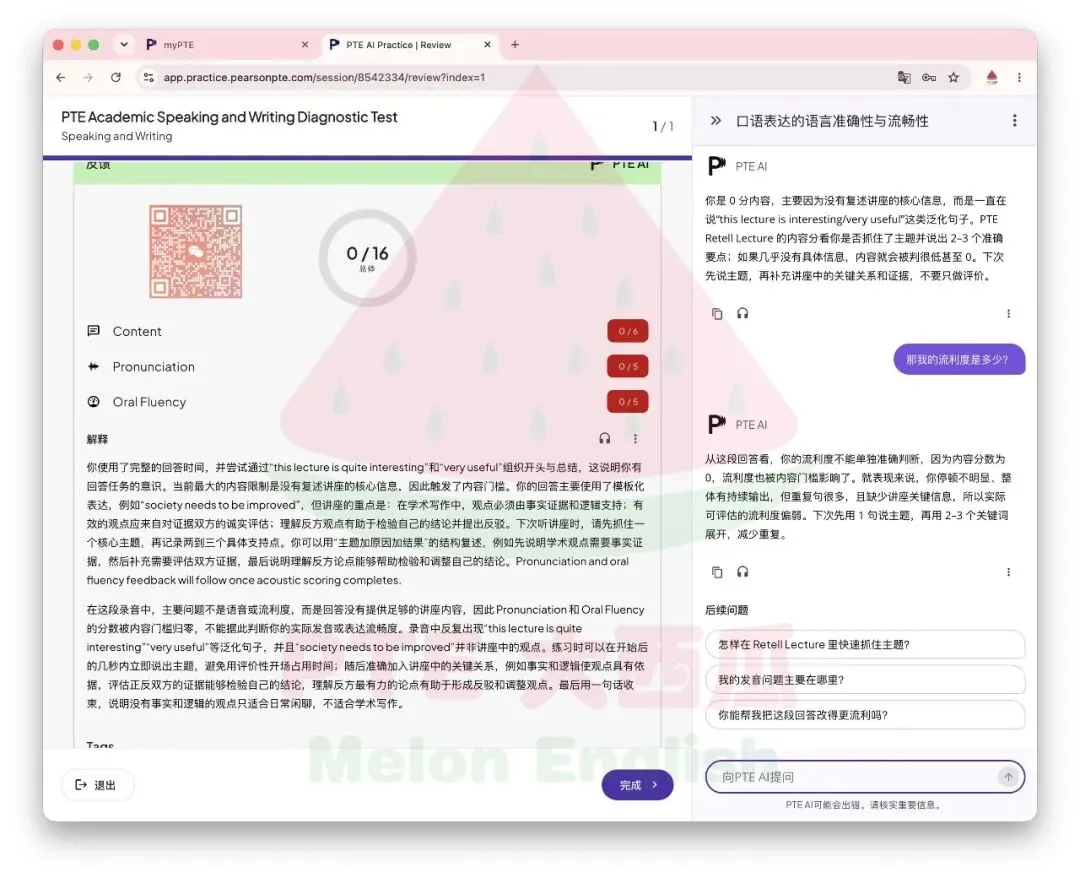This screenshot has height=878, width=1080.
Task: Reload the page with refresh icon
Action: (116, 78)
